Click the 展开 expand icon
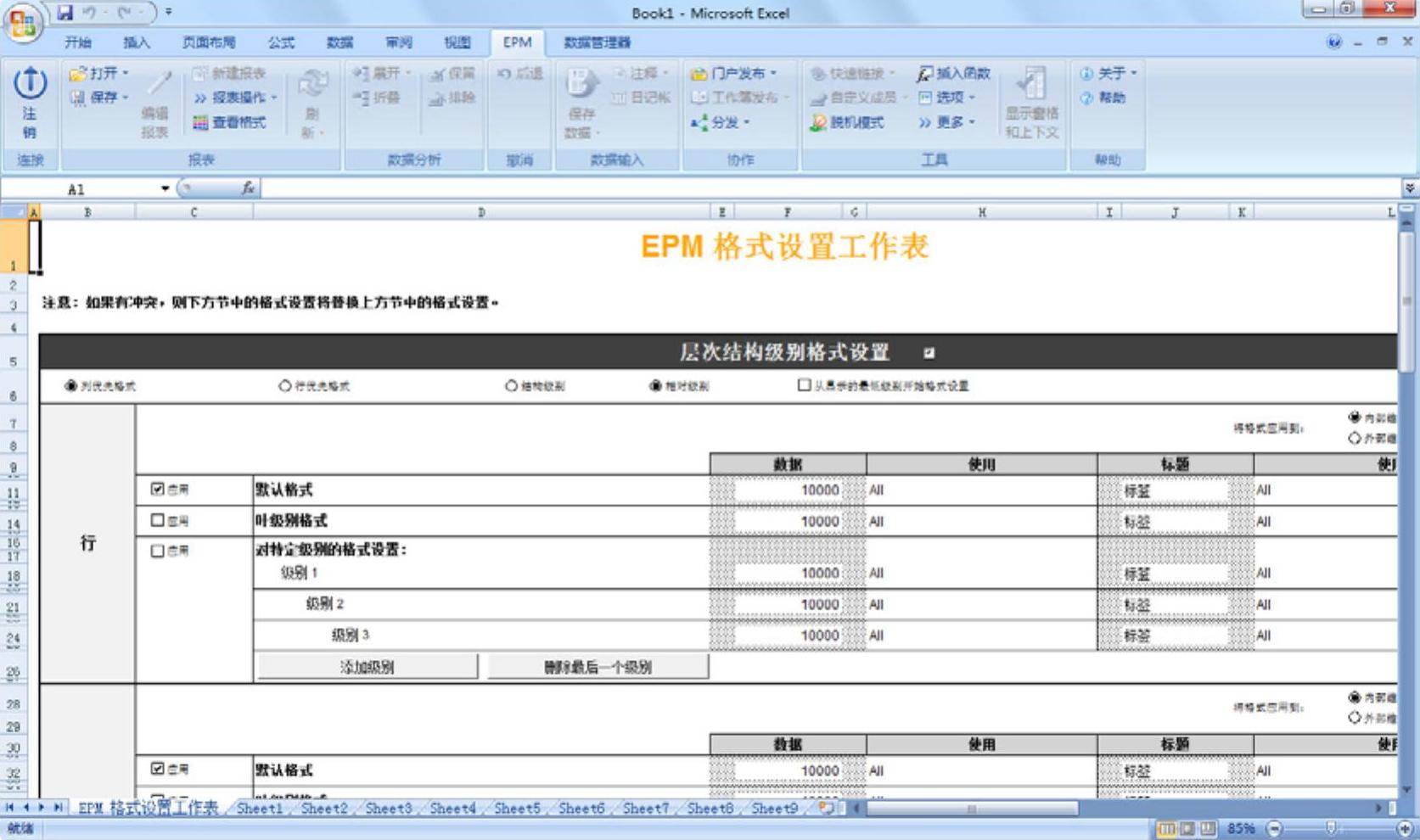 361,74
